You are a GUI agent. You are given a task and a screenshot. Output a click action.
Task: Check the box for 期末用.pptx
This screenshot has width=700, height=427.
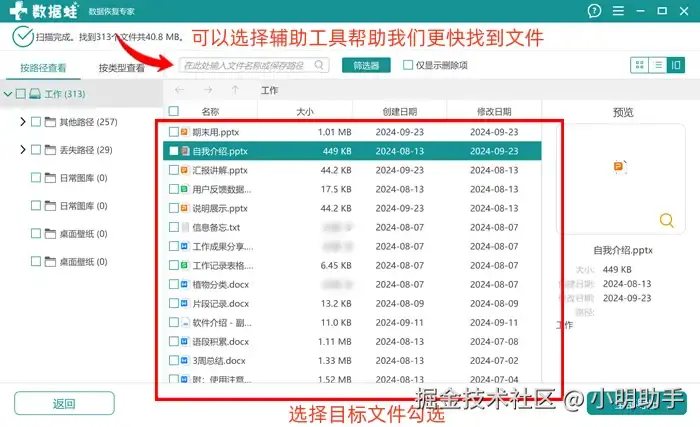[174, 132]
